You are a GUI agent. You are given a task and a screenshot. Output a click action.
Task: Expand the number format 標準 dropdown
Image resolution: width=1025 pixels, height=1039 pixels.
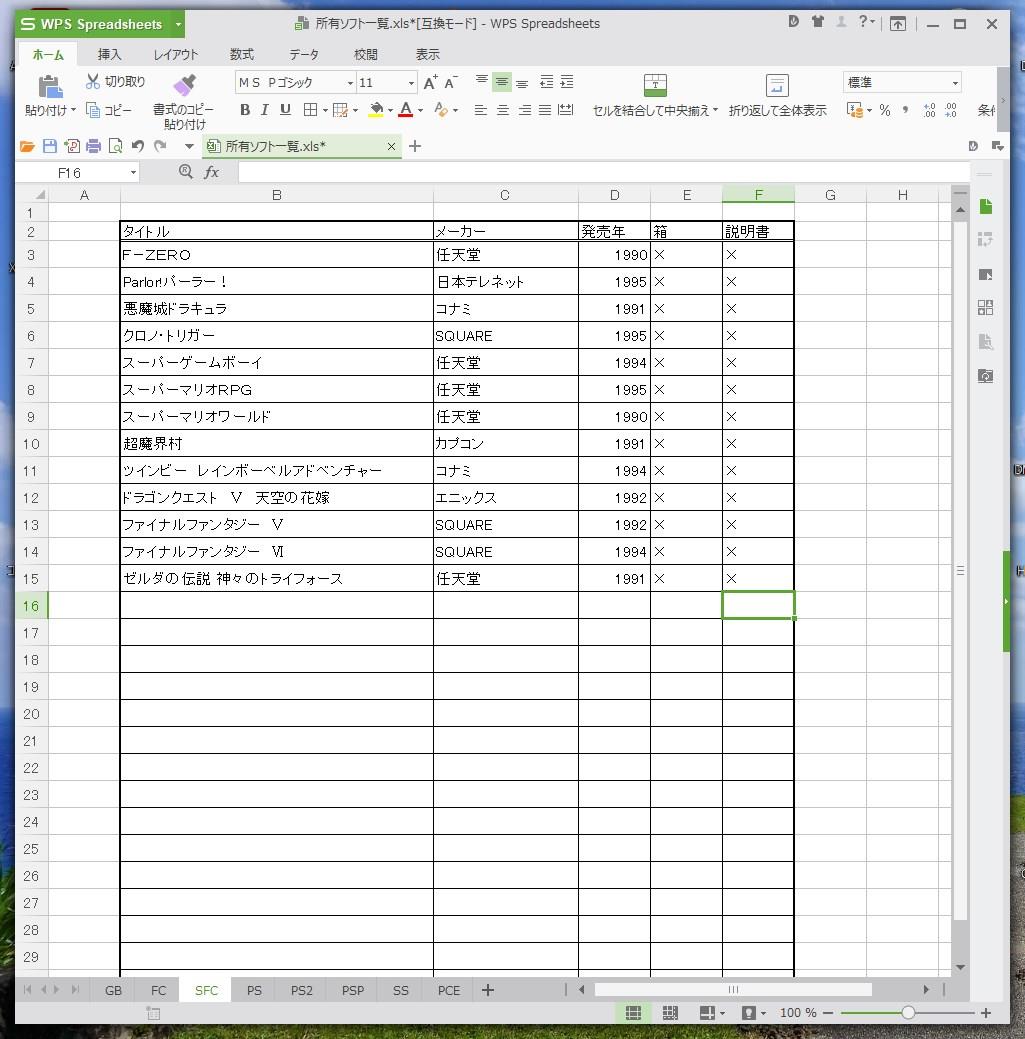click(x=955, y=83)
